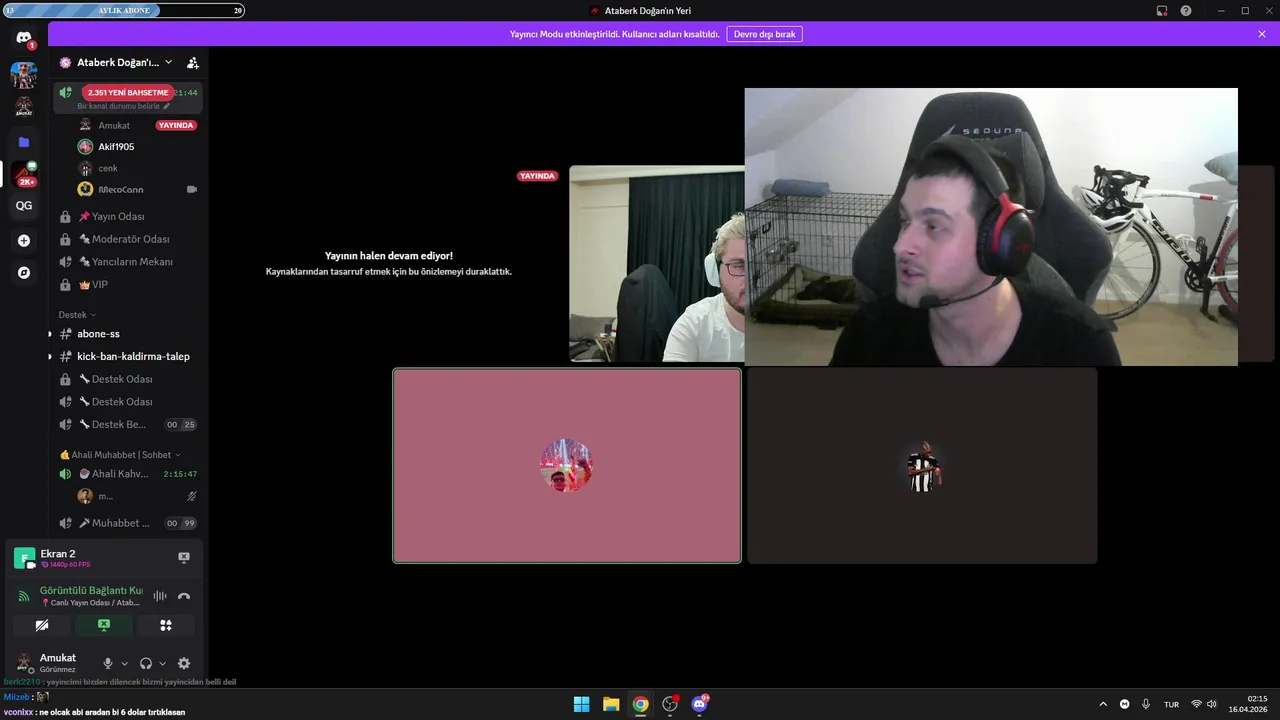Add a server with plus icon
The height and width of the screenshot is (720, 1280).
click(x=24, y=240)
